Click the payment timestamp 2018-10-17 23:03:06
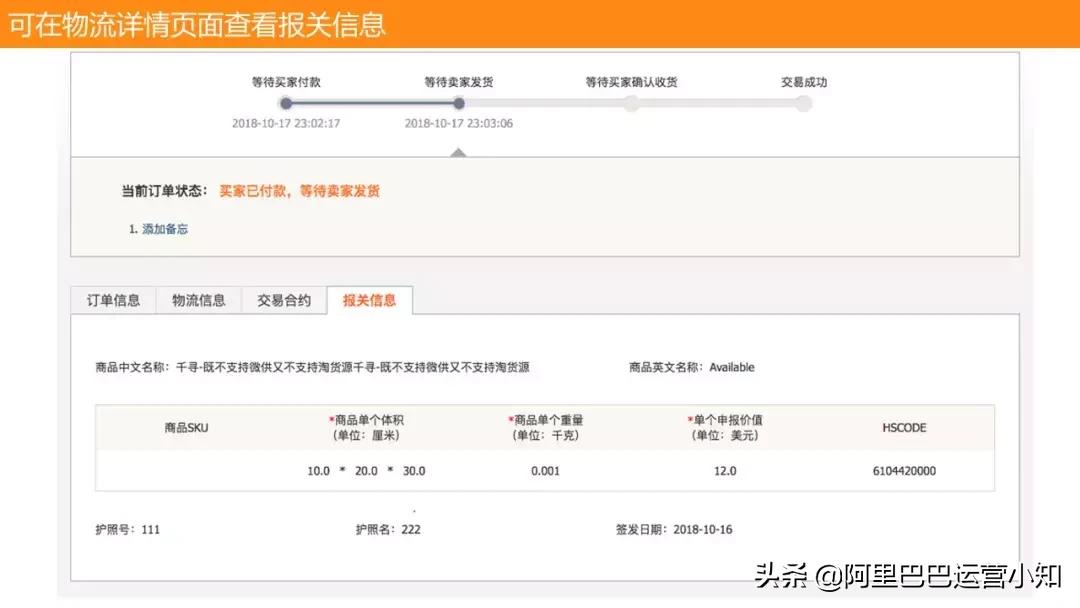Viewport: 1080px width, 608px height. (x=458, y=124)
